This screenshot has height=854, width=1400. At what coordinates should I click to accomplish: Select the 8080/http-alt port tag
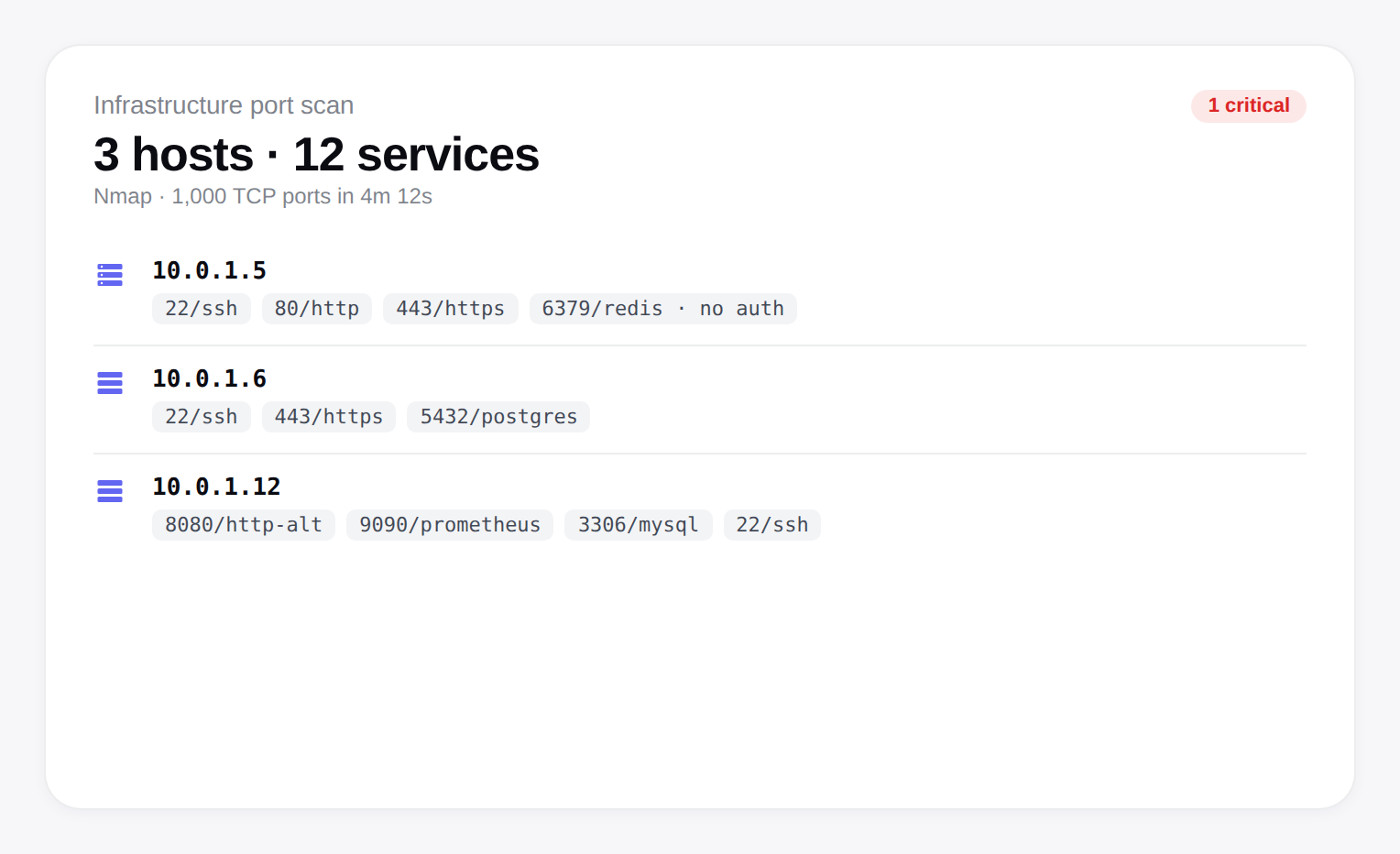(x=243, y=525)
